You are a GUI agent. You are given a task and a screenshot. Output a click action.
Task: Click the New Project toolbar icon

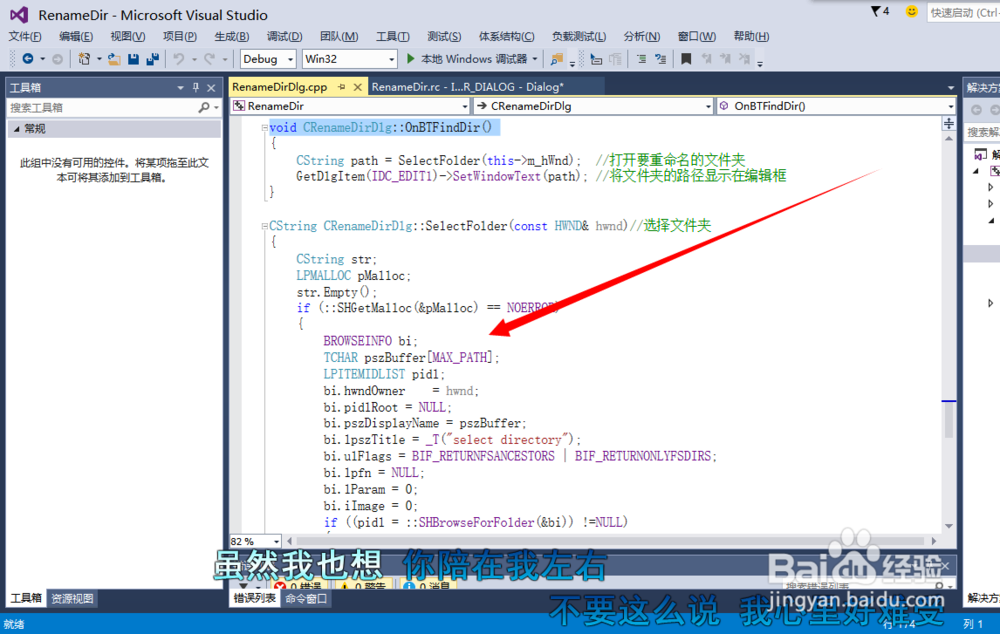[84, 59]
